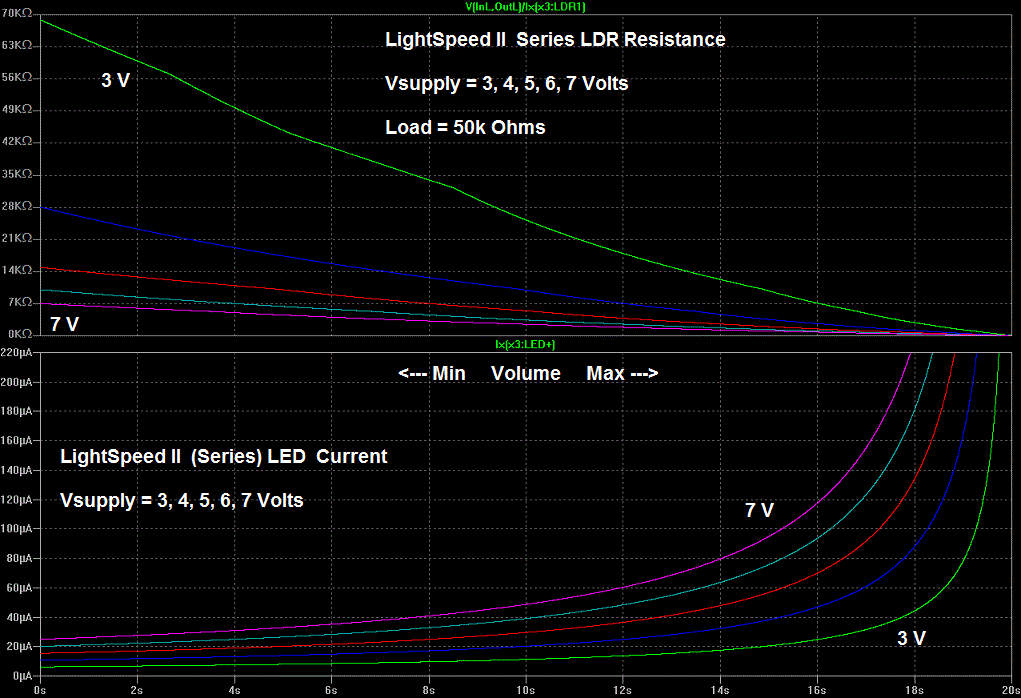This screenshot has height=698, width=1021.
Task: Click the 35KΩ y-axis tick label
Action: point(16,174)
